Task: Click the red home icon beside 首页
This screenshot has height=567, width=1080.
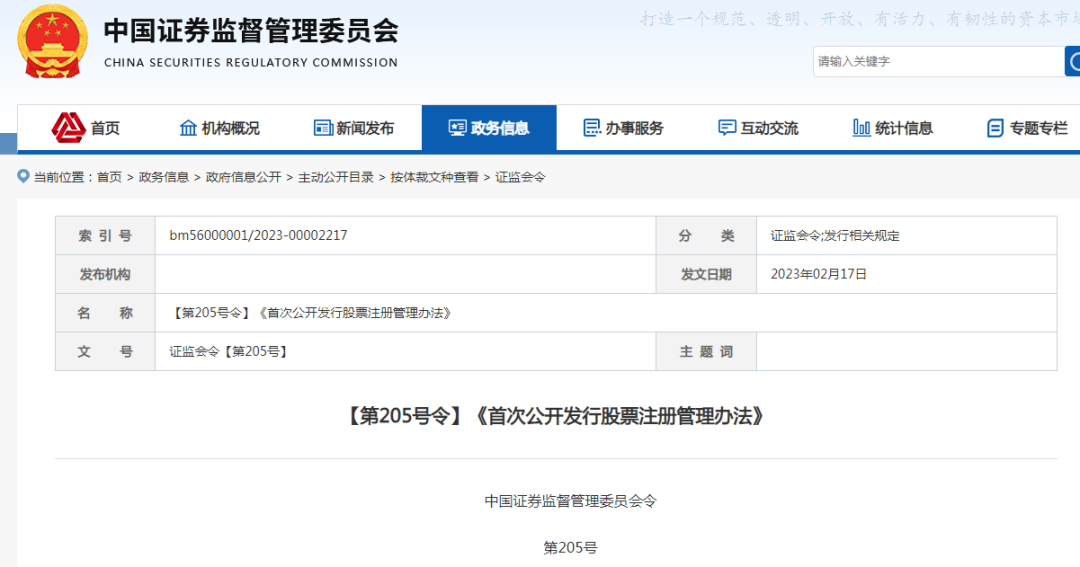Action: pyautogui.click(x=68, y=127)
